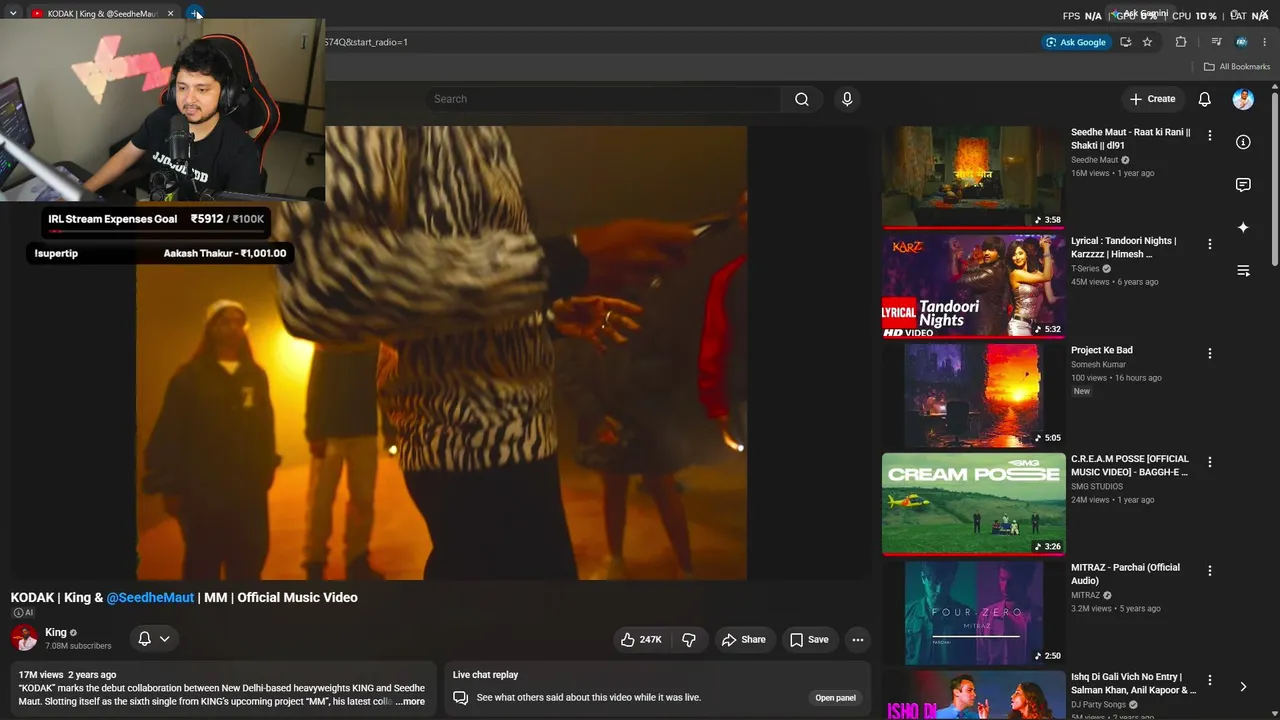Image resolution: width=1280 pixels, height=720 pixels.
Task: Like the KODAK video
Action: [640, 640]
